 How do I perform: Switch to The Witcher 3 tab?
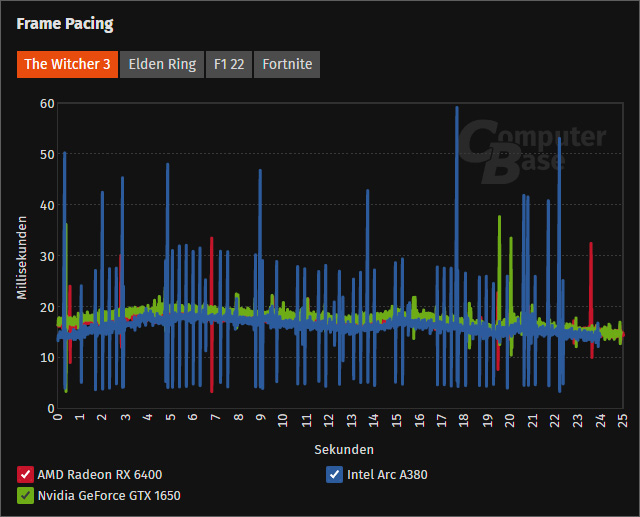(x=67, y=64)
